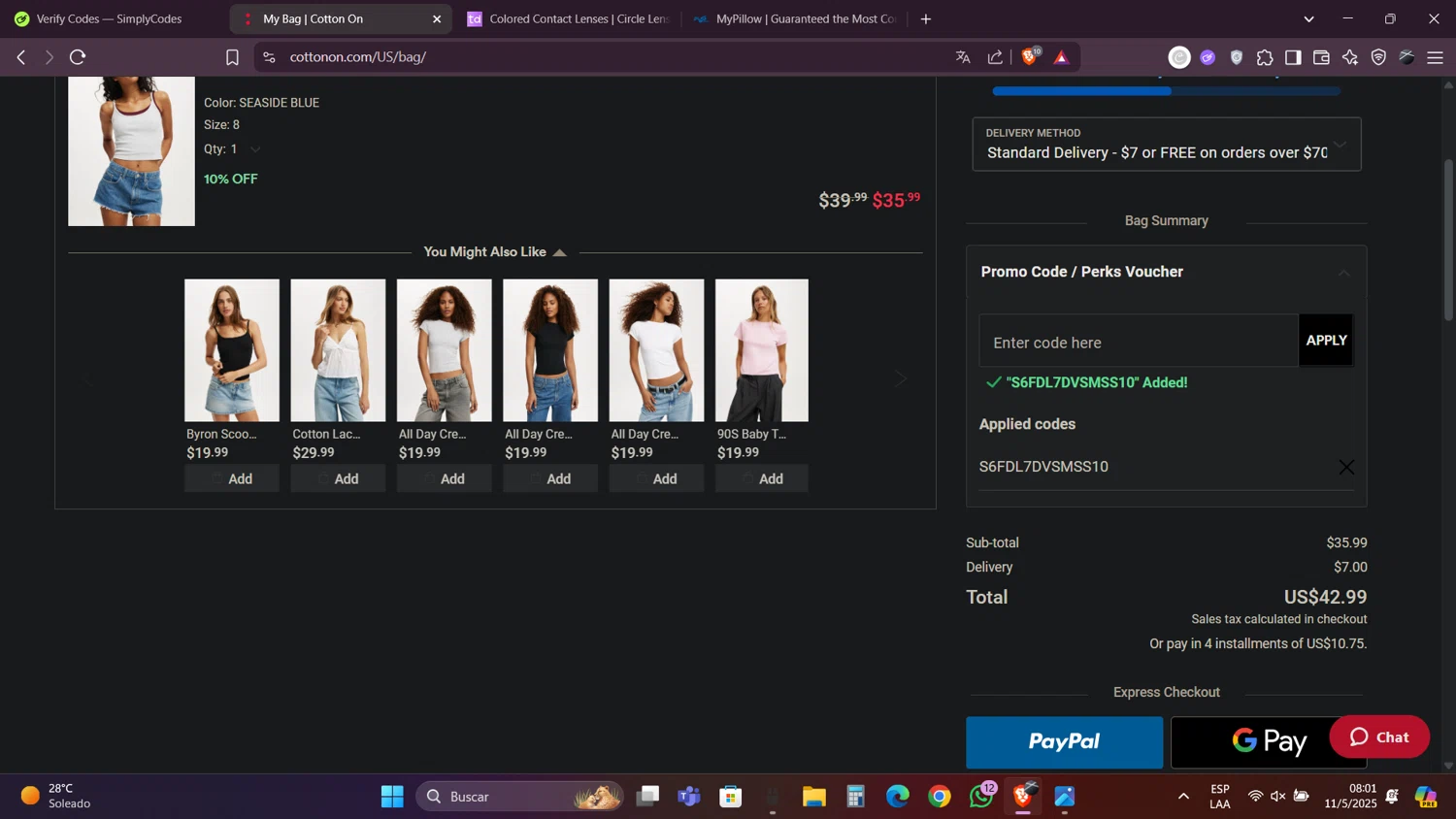Open Microsoft Edge from taskbar
Image resolution: width=1456 pixels, height=819 pixels.
pos(898,797)
